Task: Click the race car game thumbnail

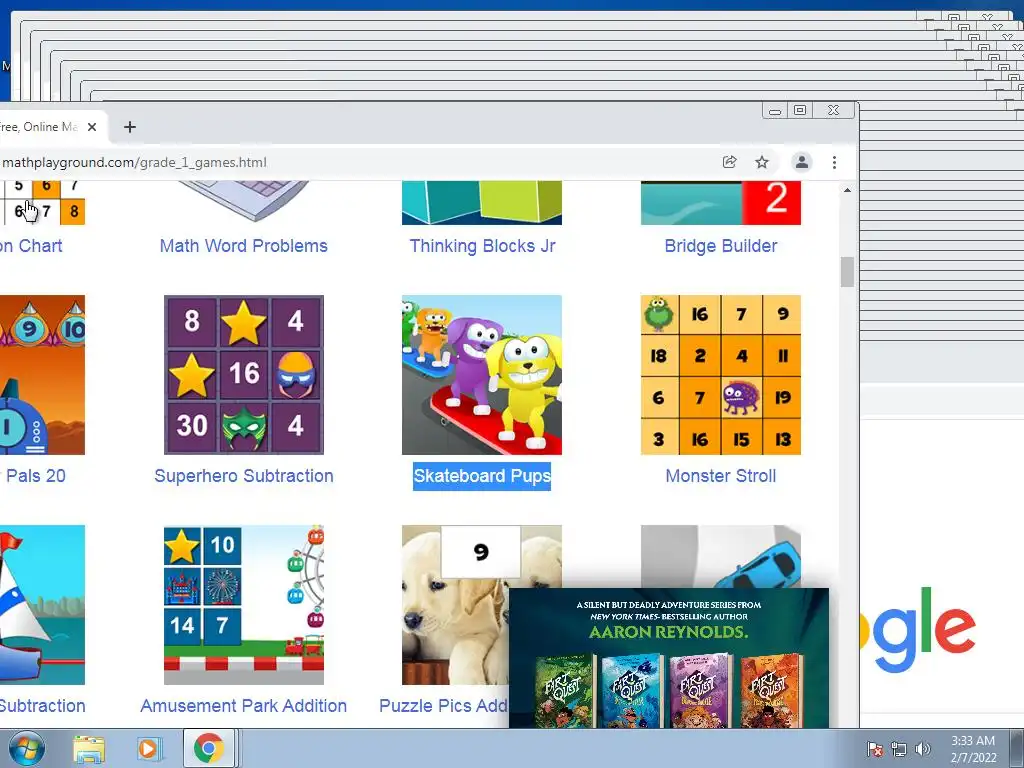Action: pyautogui.click(x=720, y=556)
